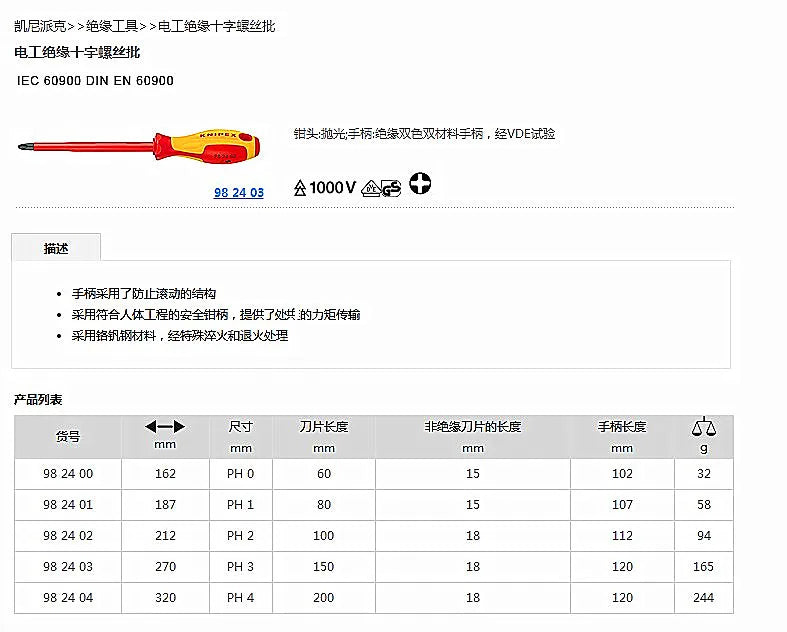The height and width of the screenshot is (632, 787).
Task: Select product number 98 24 00 row
Action: point(373,473)
